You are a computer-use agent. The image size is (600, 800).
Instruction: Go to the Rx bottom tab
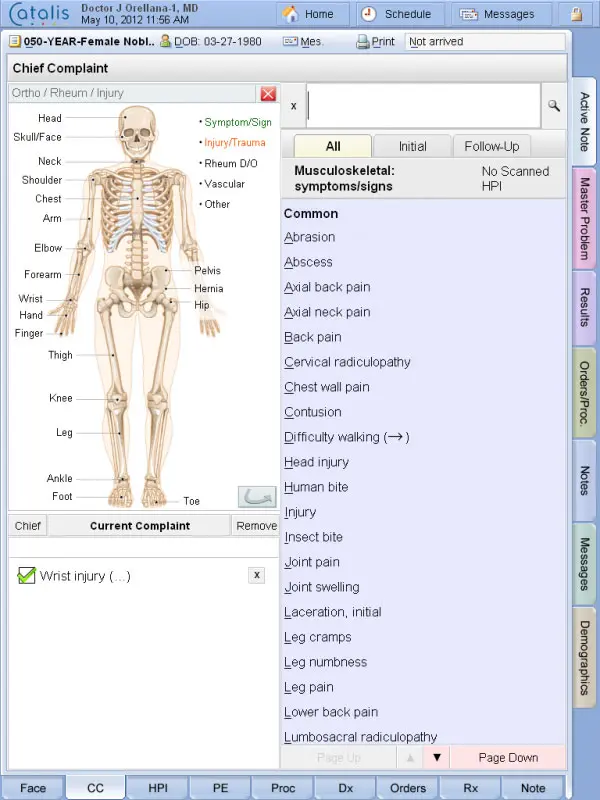pos(470,788)
